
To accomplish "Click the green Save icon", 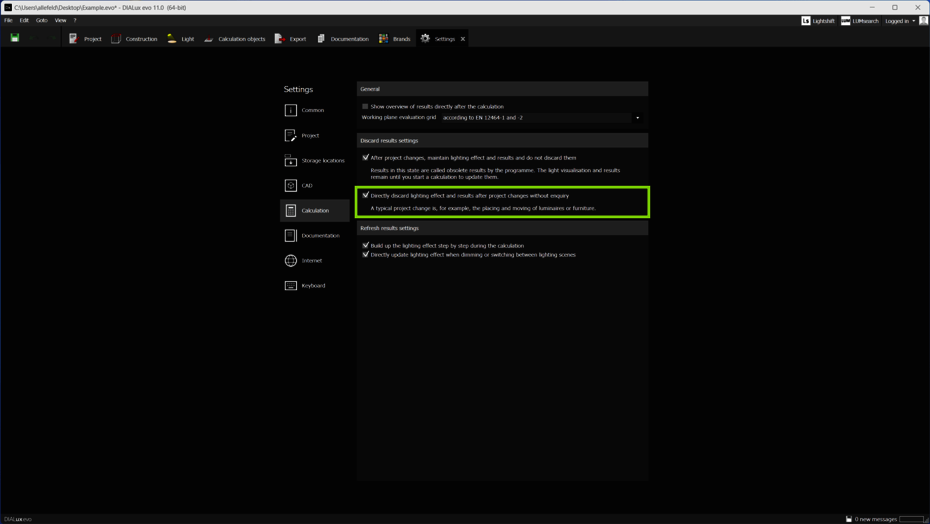I will (15, 38).
